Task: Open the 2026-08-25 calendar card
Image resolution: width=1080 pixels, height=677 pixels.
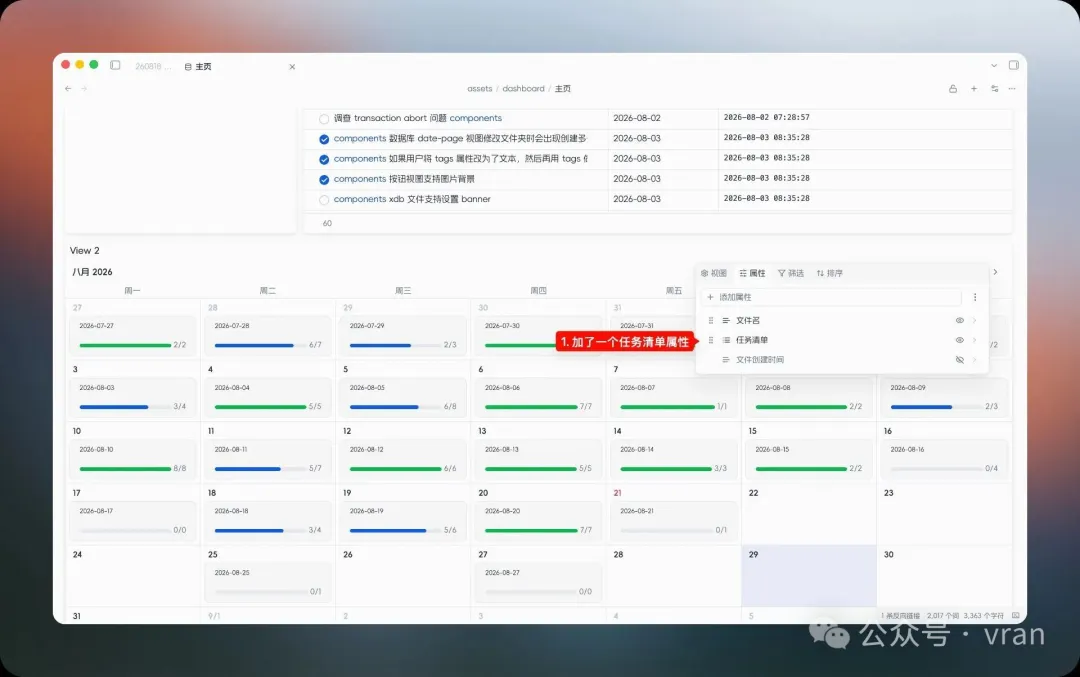Action: [x=267, y=582]
